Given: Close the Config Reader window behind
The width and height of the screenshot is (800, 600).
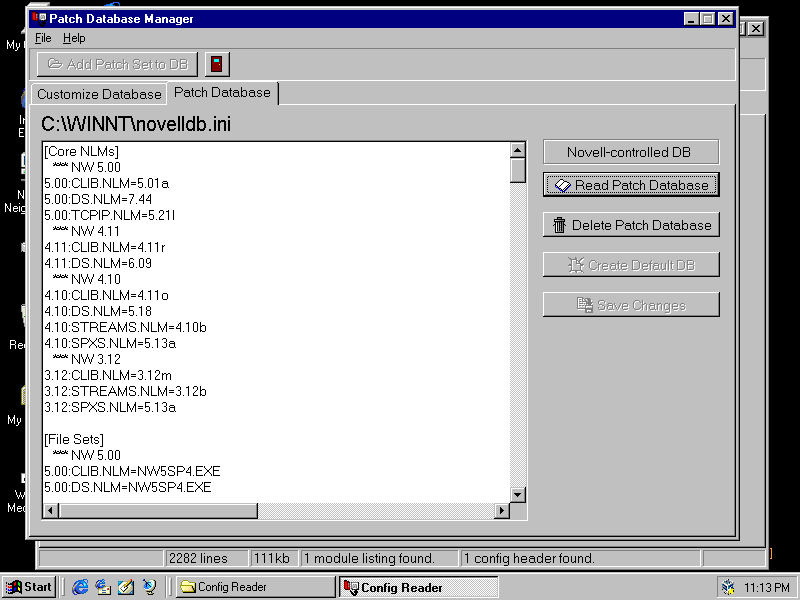Looking at the screenshot, I should (756, 29).
